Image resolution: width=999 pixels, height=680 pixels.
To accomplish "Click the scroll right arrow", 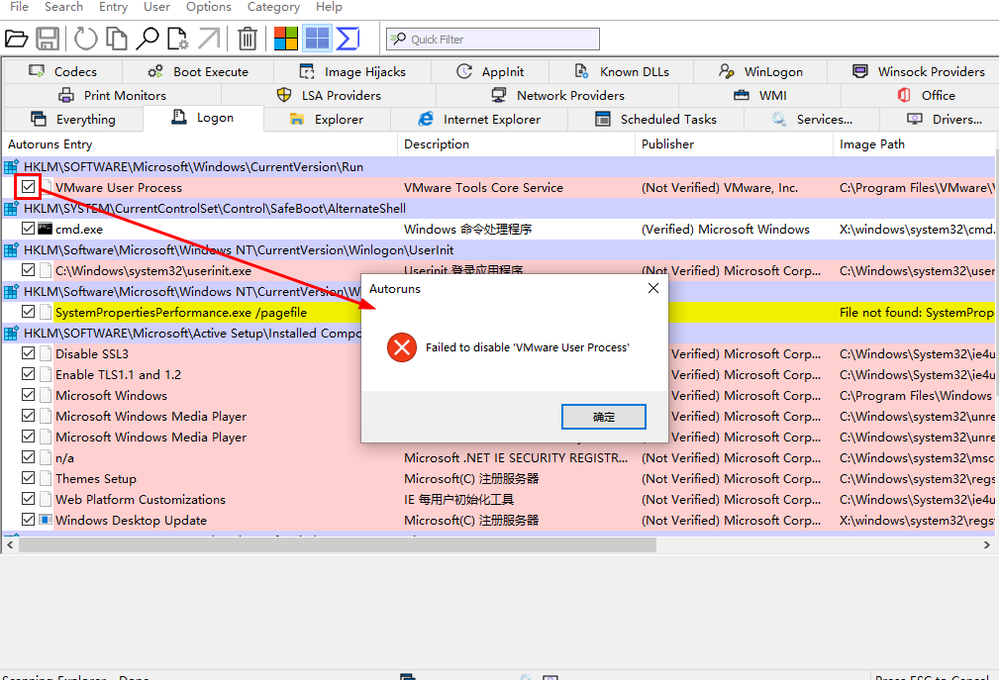I will 986,545.
